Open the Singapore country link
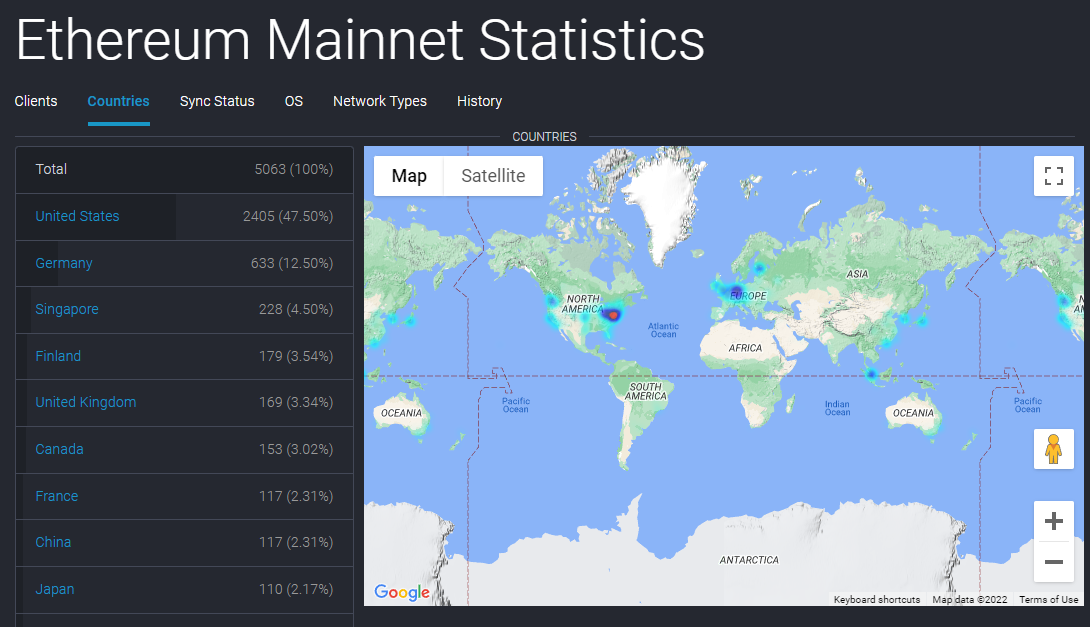This screenshot has height=627, width=1090. point(67,309)
